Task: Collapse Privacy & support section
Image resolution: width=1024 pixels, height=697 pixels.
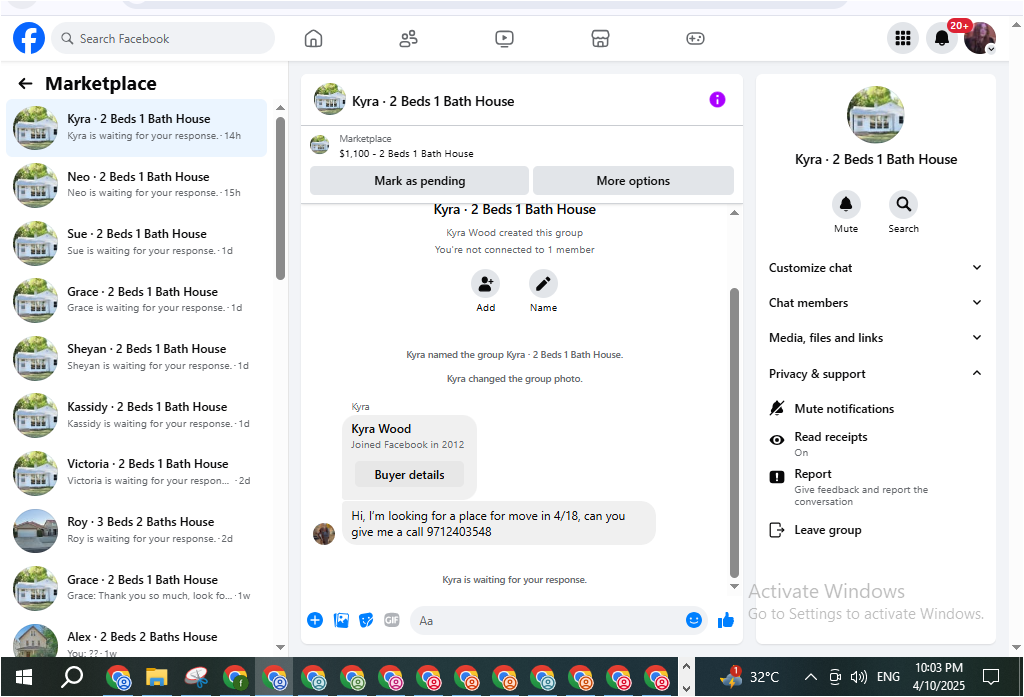Action: 875,374
